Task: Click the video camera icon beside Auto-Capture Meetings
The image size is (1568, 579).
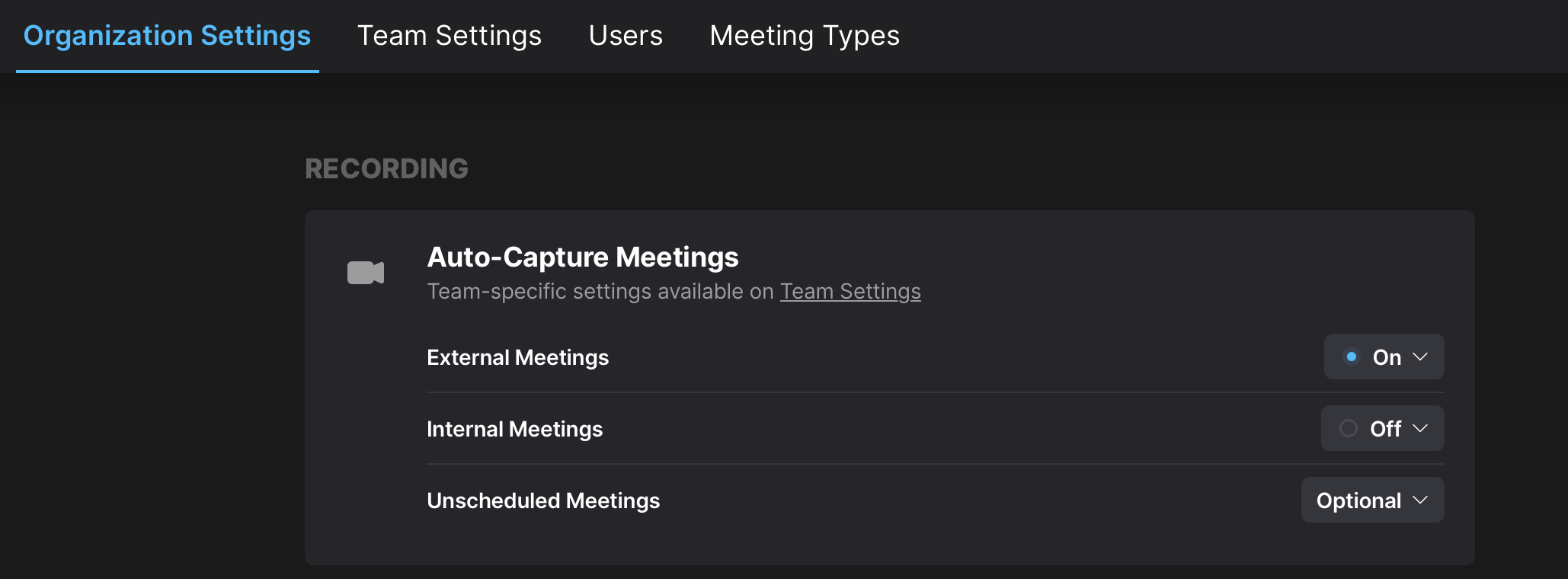Action: pyautogui.click(x=366, y=273)
